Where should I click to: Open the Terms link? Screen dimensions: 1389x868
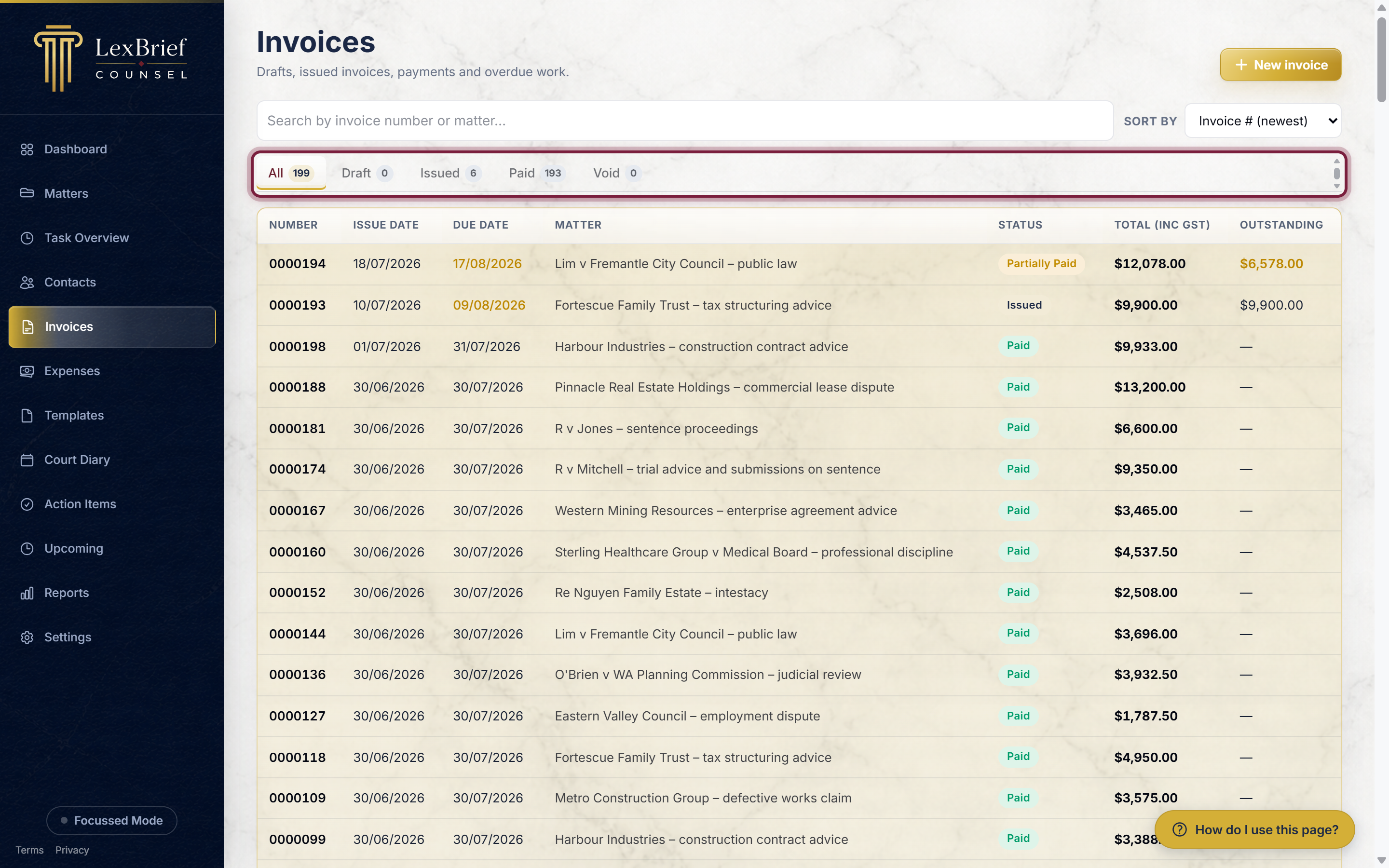[29, 850]
